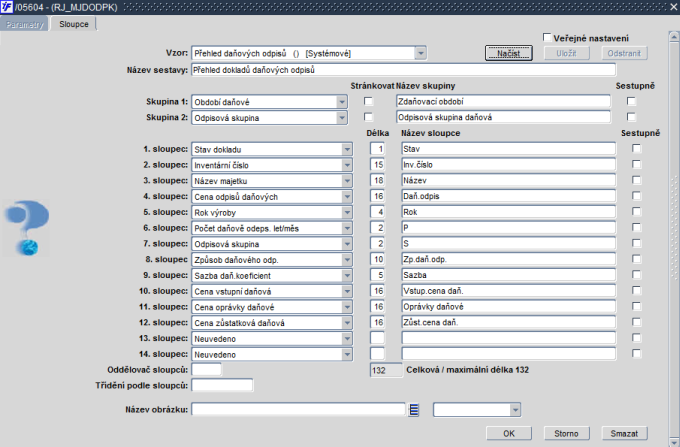Enable the Veřejné nastavení checkbox
The width and height of the screenshot is (680, 447).
coord(547,38)
